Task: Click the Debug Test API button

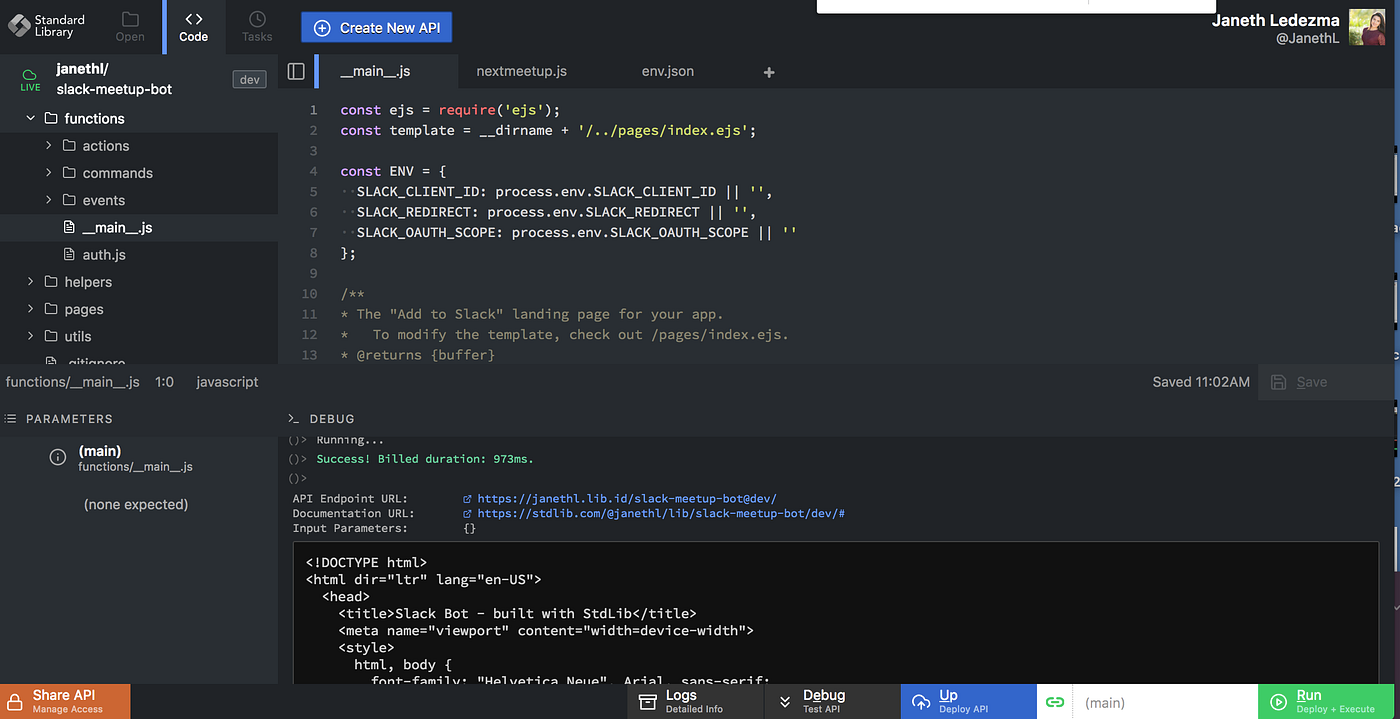Action: click(x=831, y=701)
